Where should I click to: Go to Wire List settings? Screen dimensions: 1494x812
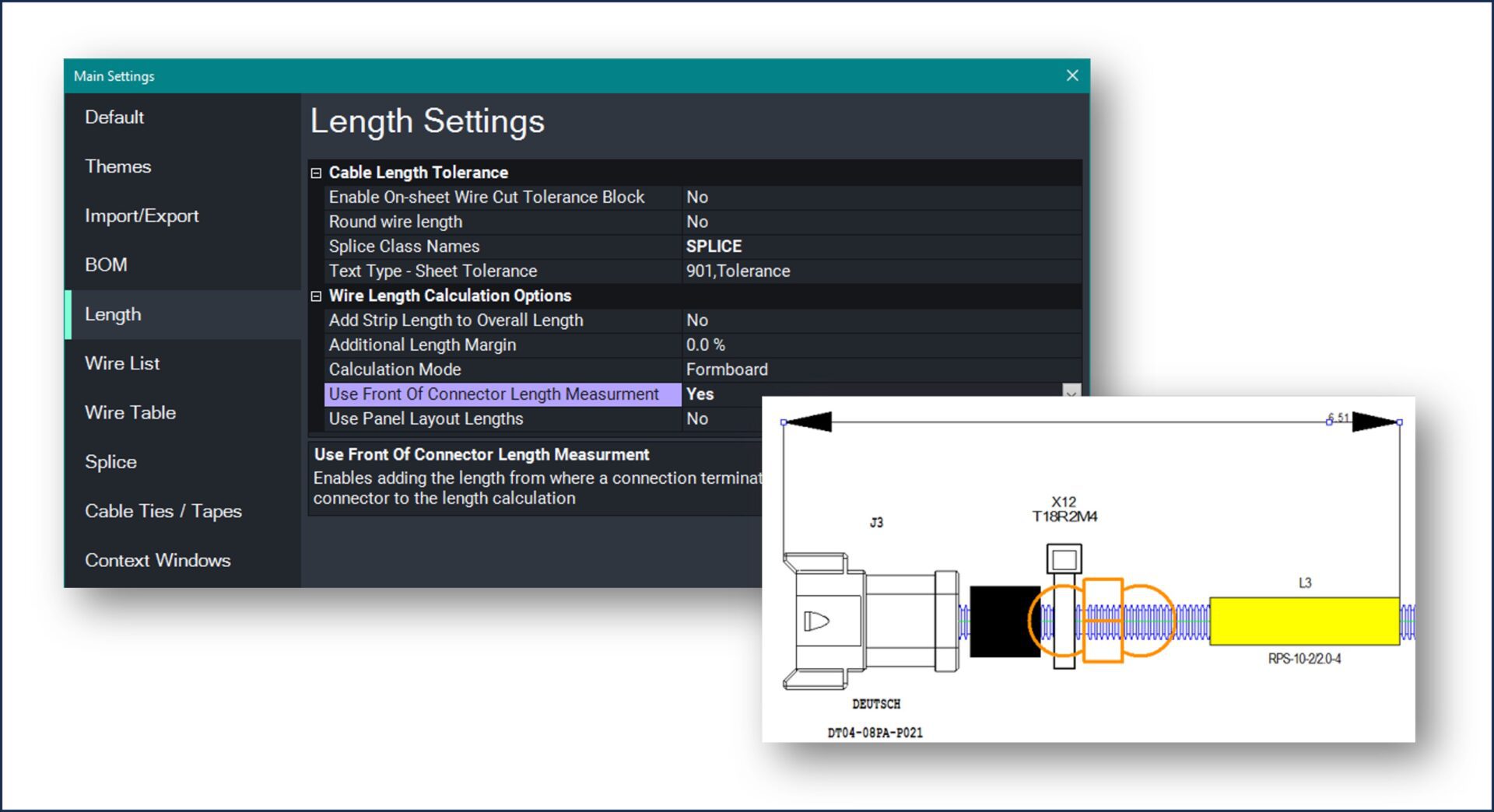[122, 363]
